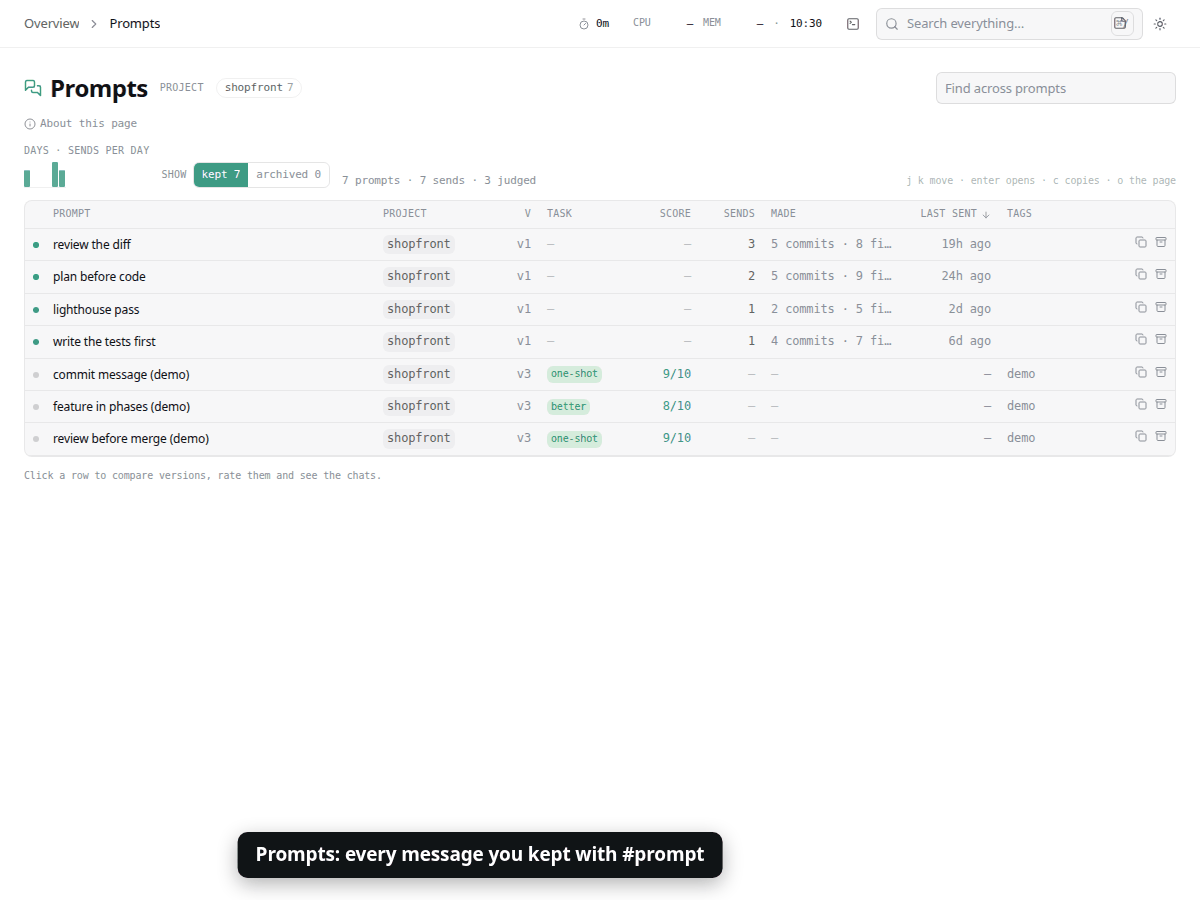Go to Overview breadcrumb
This screenshot has width=1200, height=900.
pyautogui.click(x=52, y=23)
